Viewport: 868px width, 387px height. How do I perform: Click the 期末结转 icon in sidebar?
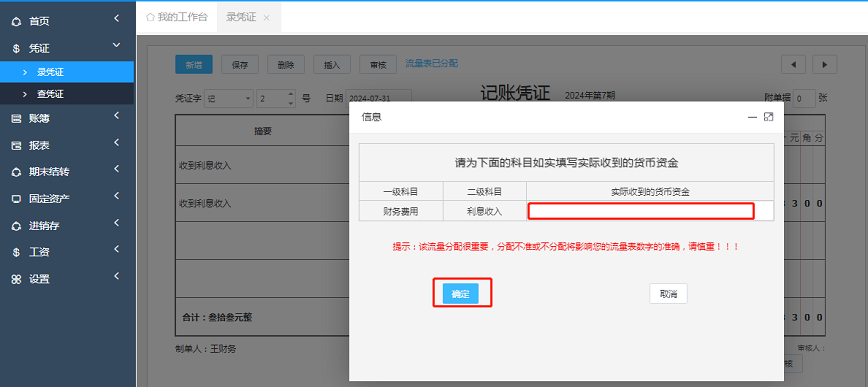(16, 172)
